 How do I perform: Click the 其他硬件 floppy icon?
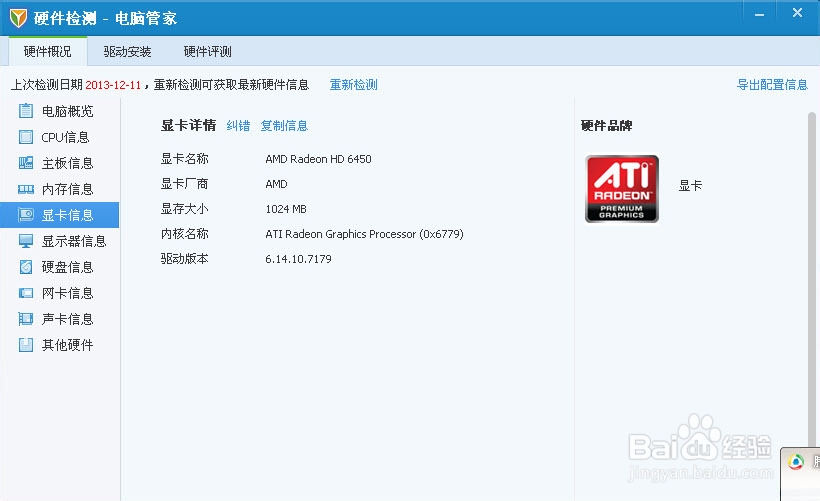pyautogui.click(x=26, y=345)
